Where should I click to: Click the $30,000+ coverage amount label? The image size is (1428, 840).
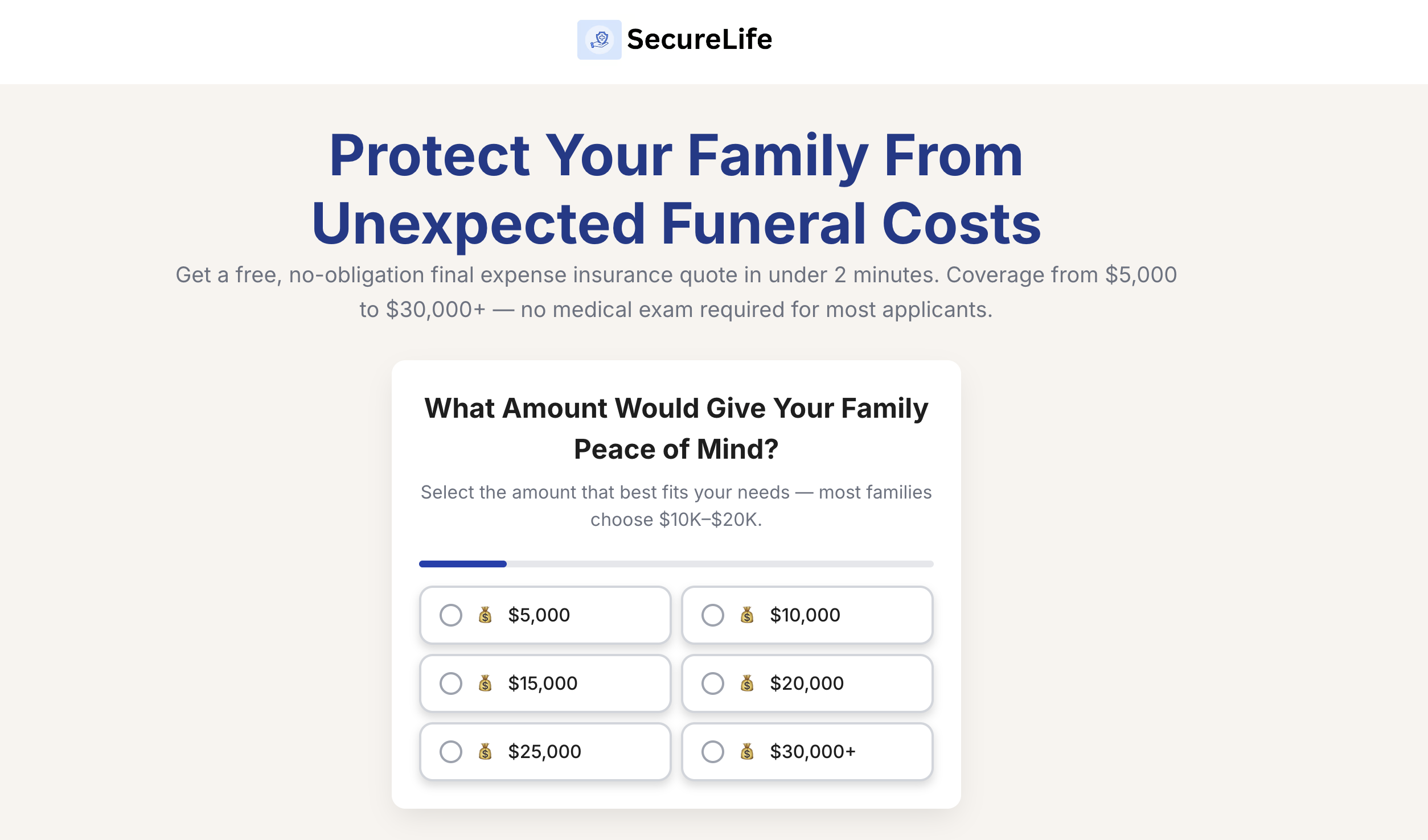click(813, 752)
